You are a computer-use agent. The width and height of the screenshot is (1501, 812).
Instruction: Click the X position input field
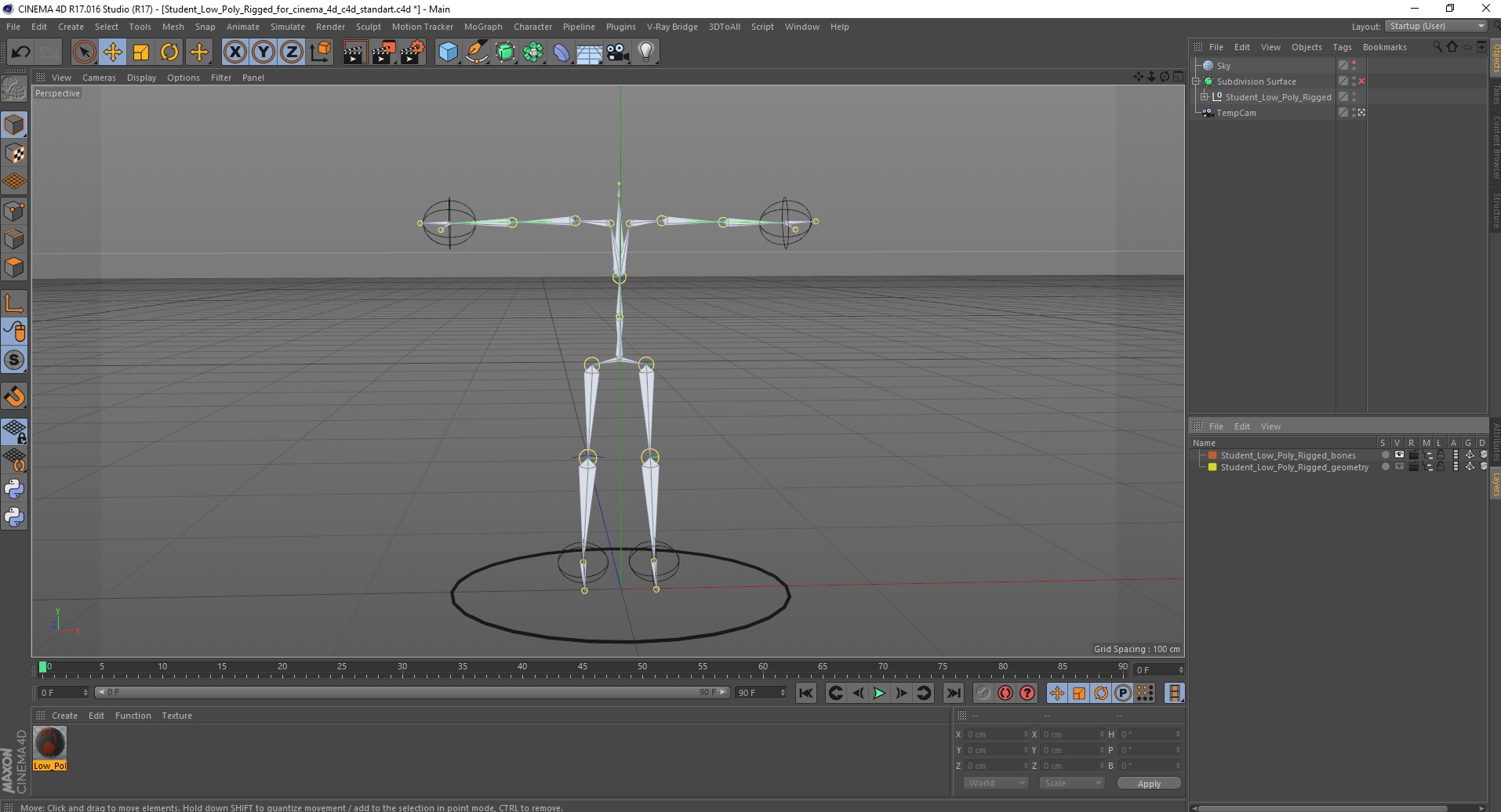tap(996, 734)
